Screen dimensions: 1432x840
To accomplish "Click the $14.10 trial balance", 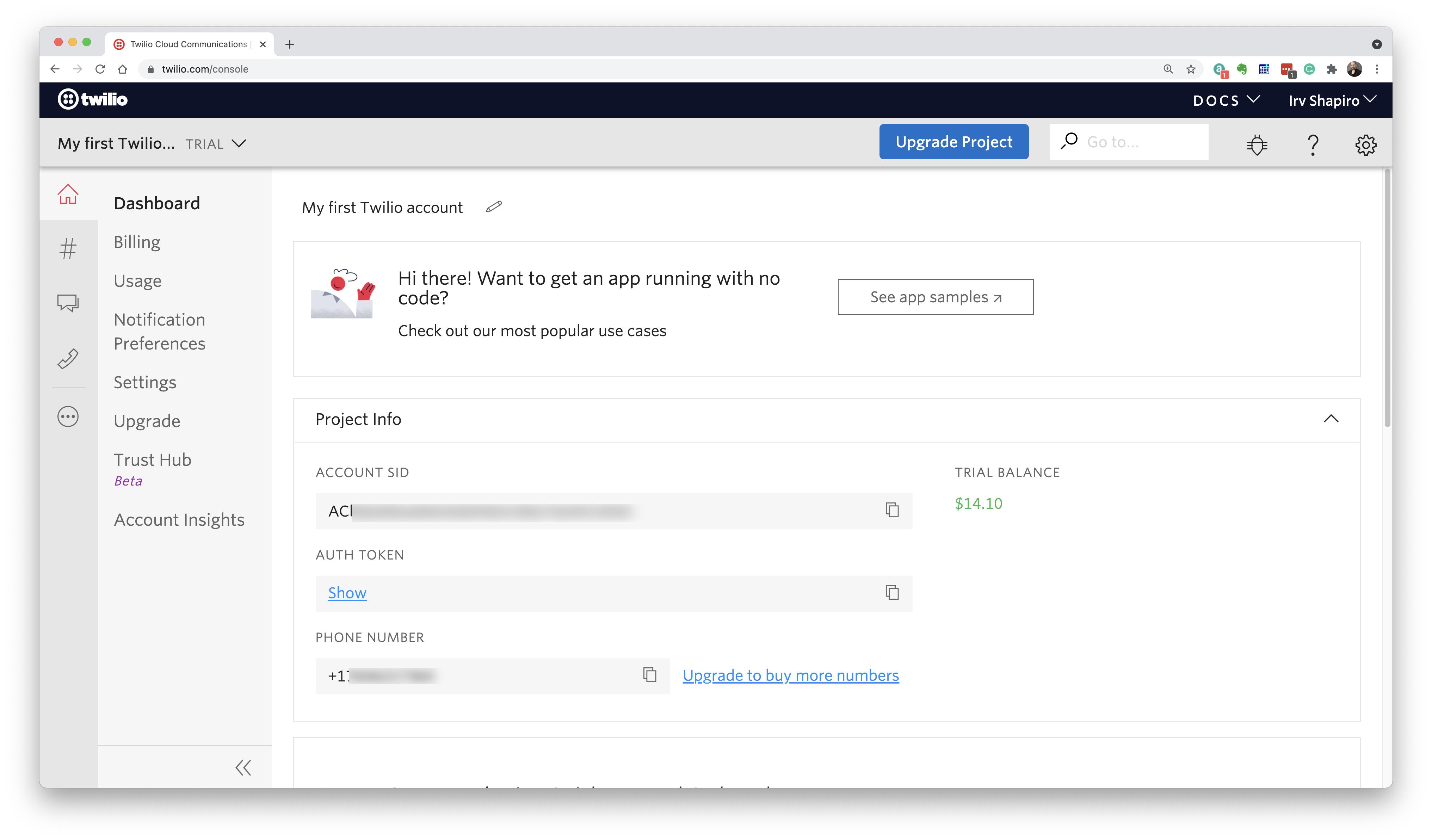I will [978, 504].
